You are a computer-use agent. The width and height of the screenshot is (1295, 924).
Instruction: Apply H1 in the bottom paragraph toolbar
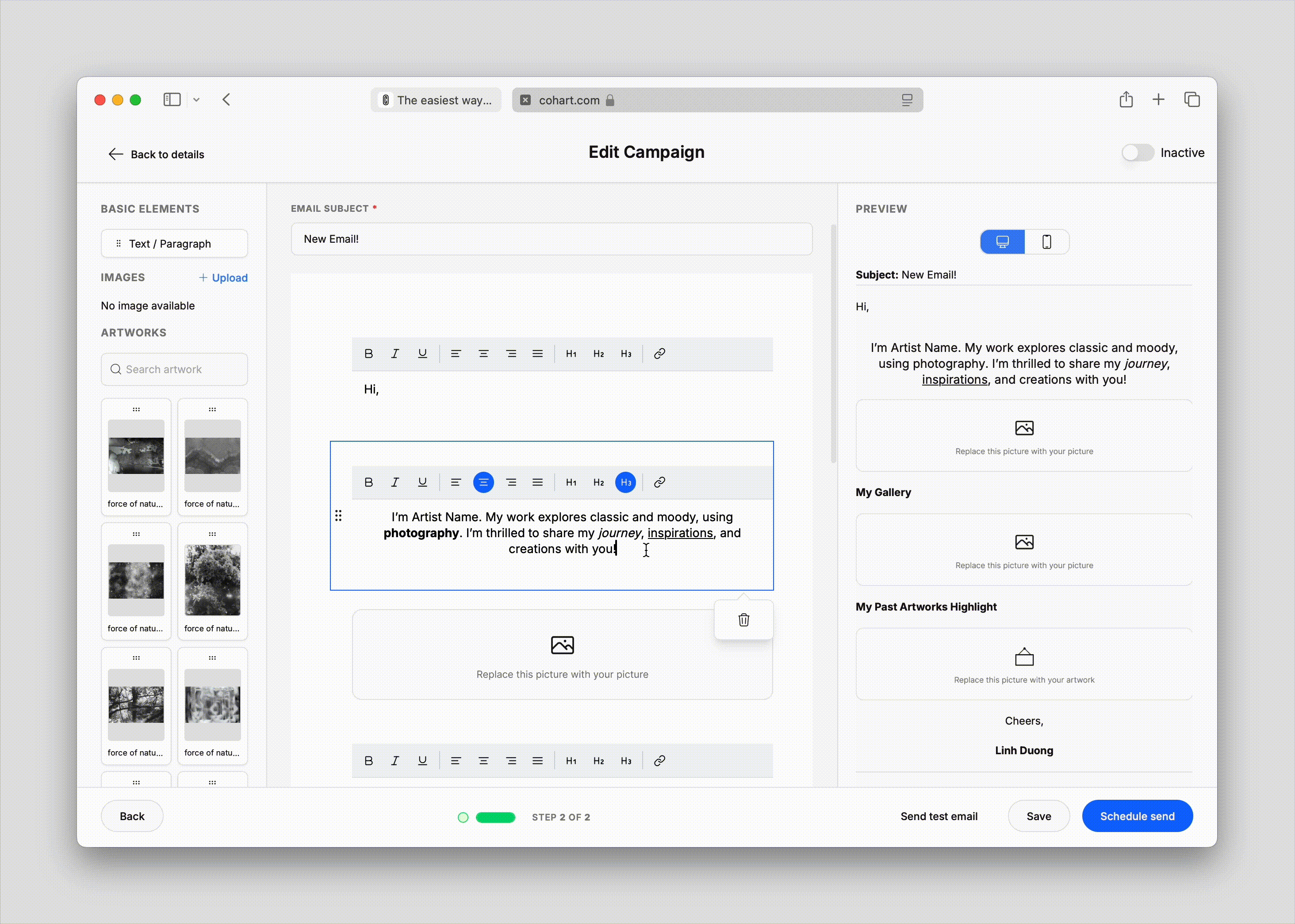[x=571, y=760]
